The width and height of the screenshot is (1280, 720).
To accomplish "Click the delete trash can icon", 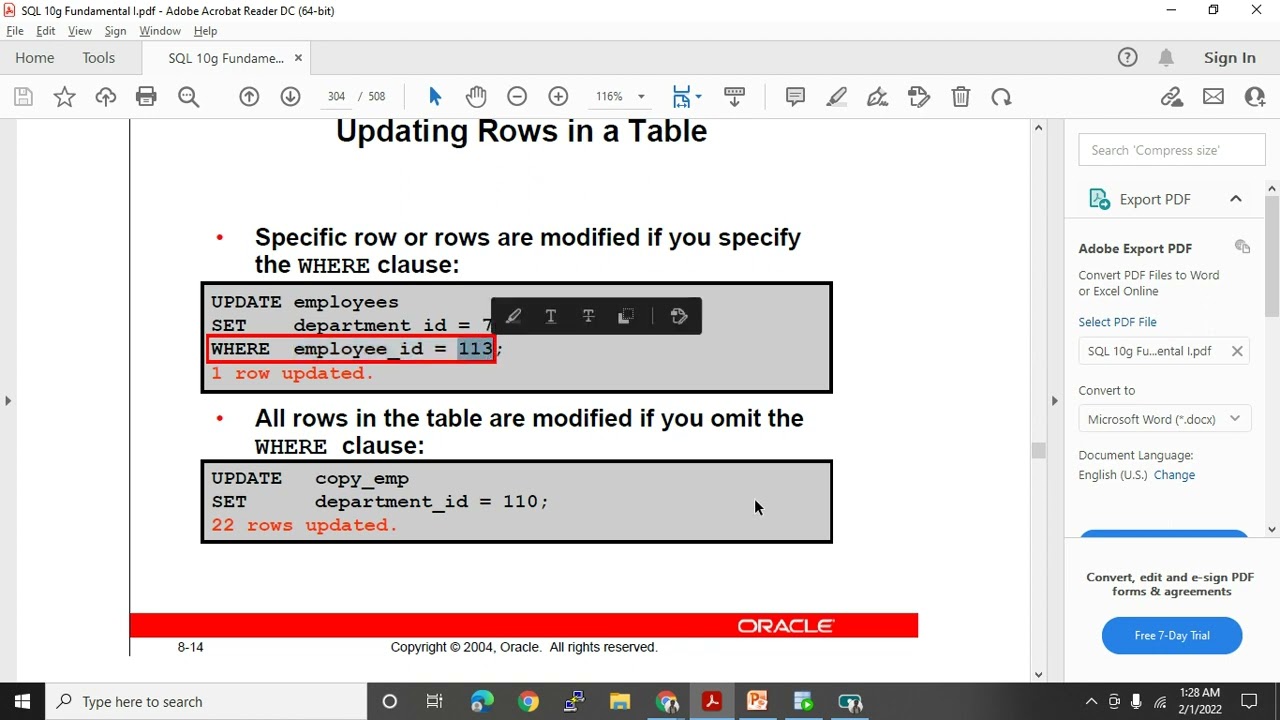I will click(x=960, y=97).
